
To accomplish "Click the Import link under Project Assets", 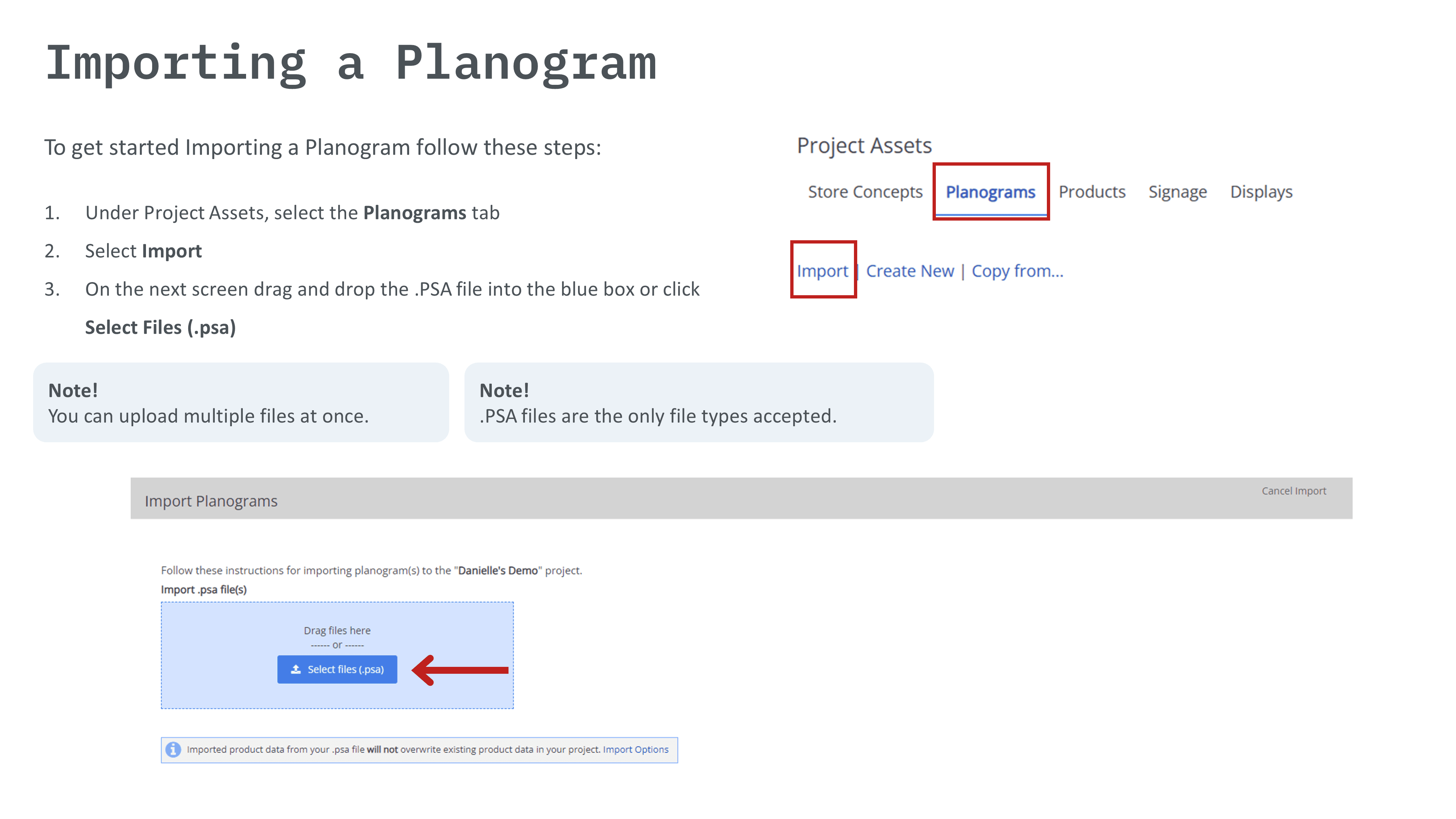I will (x=822, y=271).
